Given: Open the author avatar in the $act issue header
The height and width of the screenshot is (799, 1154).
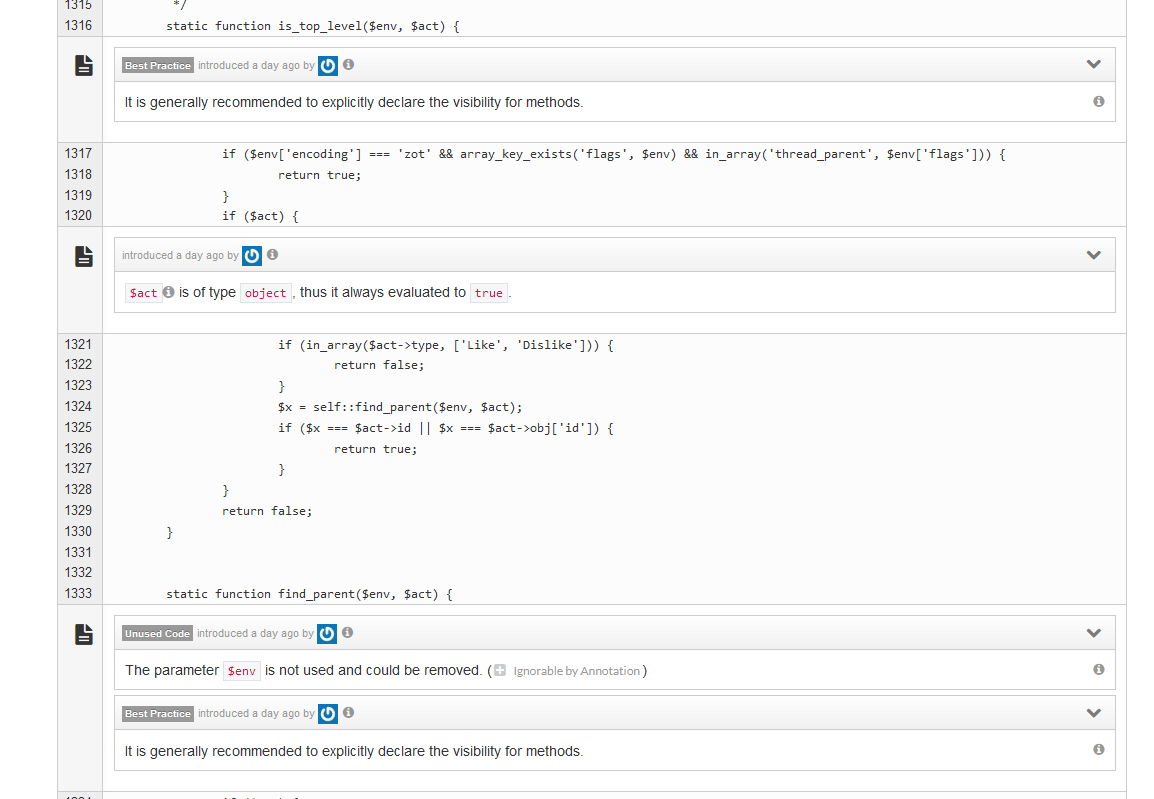Looking at the screenshot, I should pyautogui.click(x=252, y=255).
